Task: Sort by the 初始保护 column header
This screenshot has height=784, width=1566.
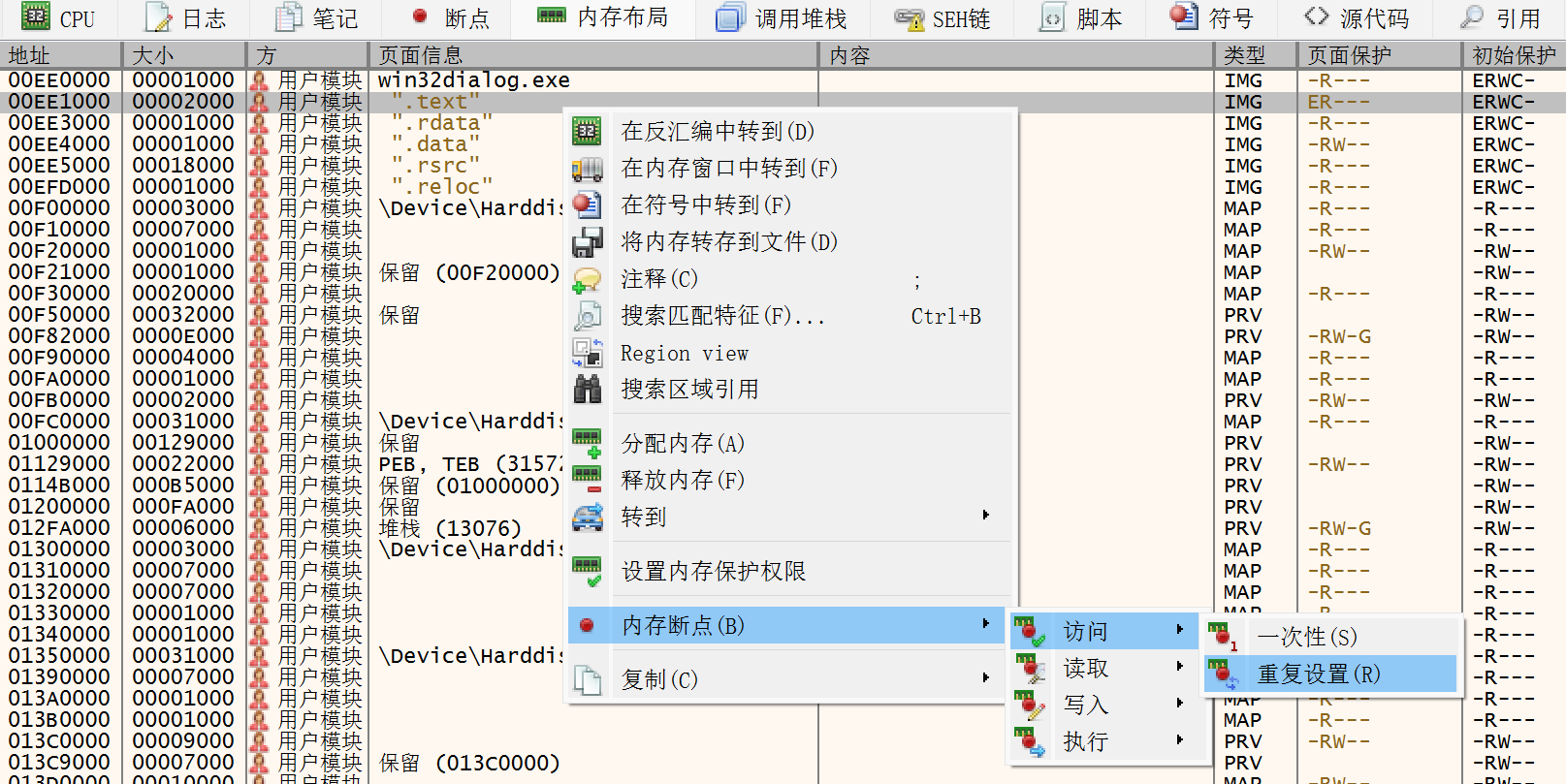Action: 1514,55
